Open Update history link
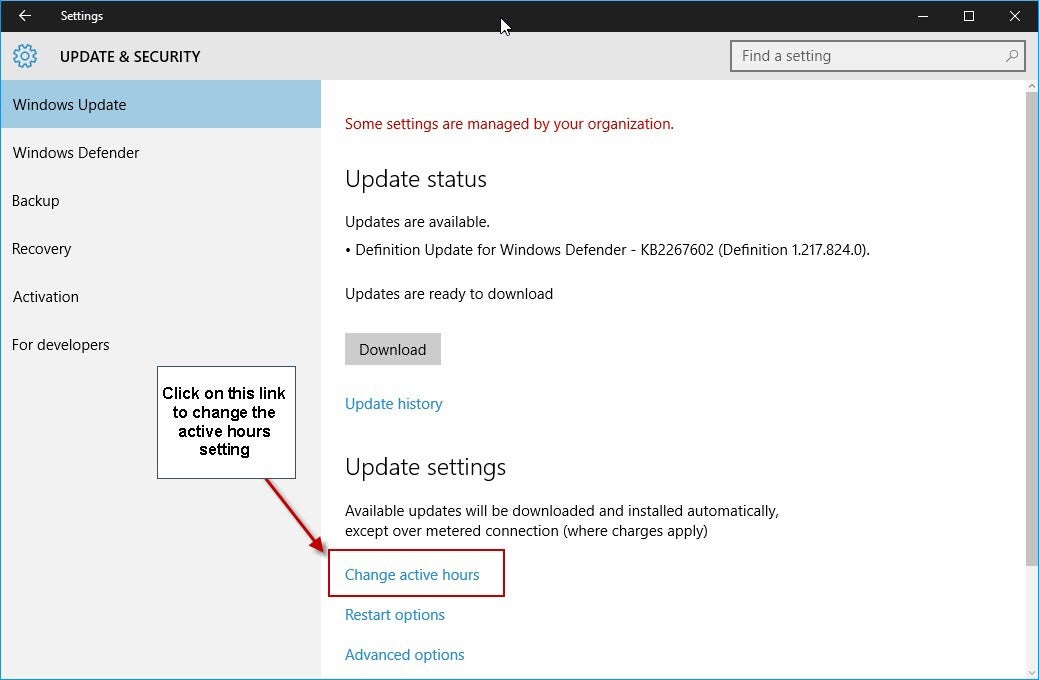The image size is (1039, 680). [394, 404]
